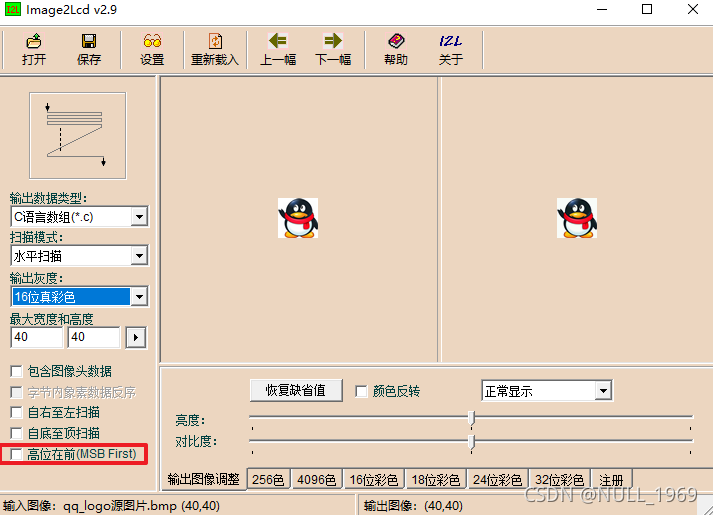This screenshot has height=515, width=713.
Task: Open 扫描模式 dropdown showing 水平扫描
Action: (x=79, y=256)
